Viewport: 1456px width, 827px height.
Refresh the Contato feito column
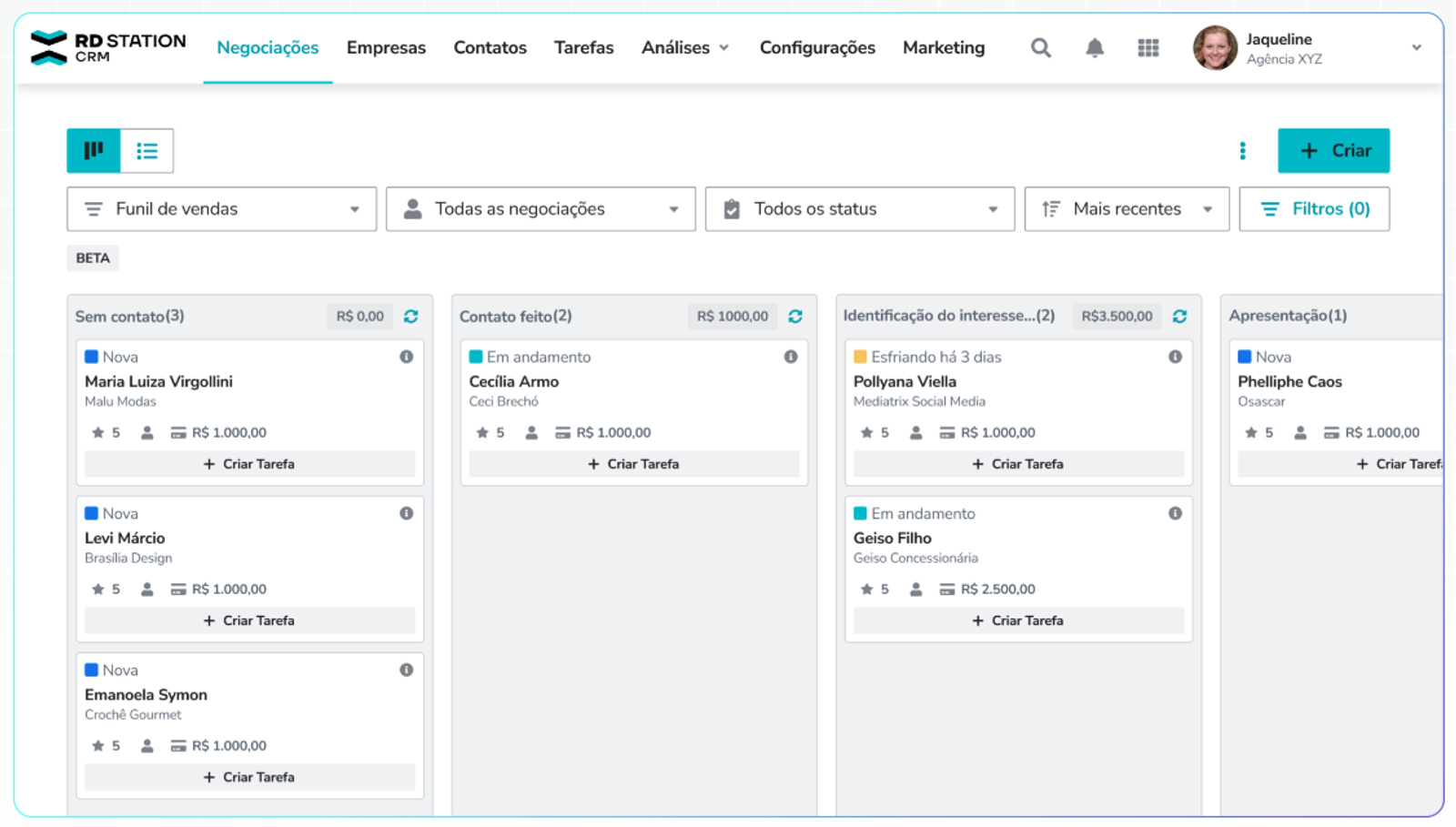click(x=795, y=317)
